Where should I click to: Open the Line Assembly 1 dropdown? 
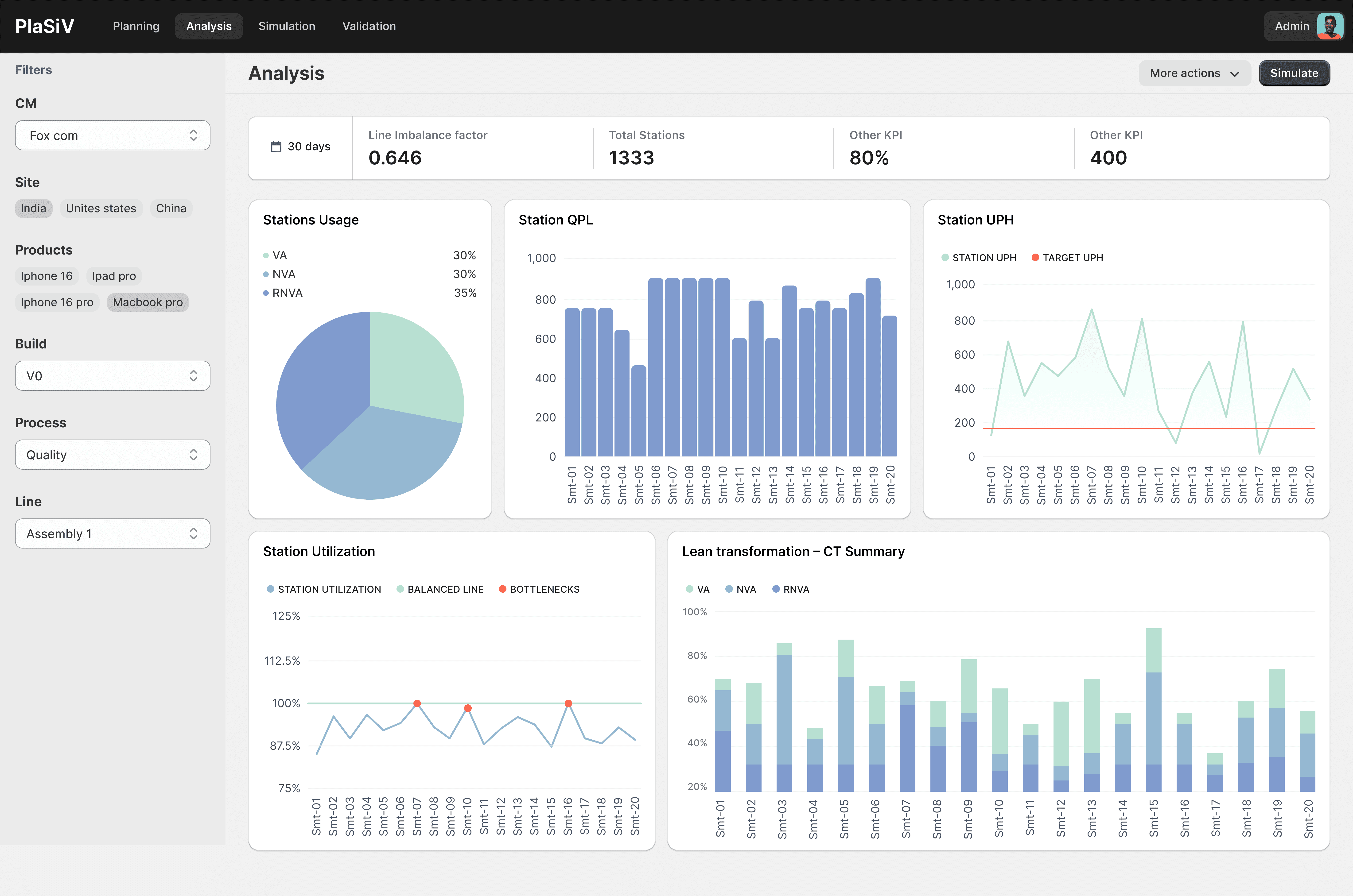point(113,534)
